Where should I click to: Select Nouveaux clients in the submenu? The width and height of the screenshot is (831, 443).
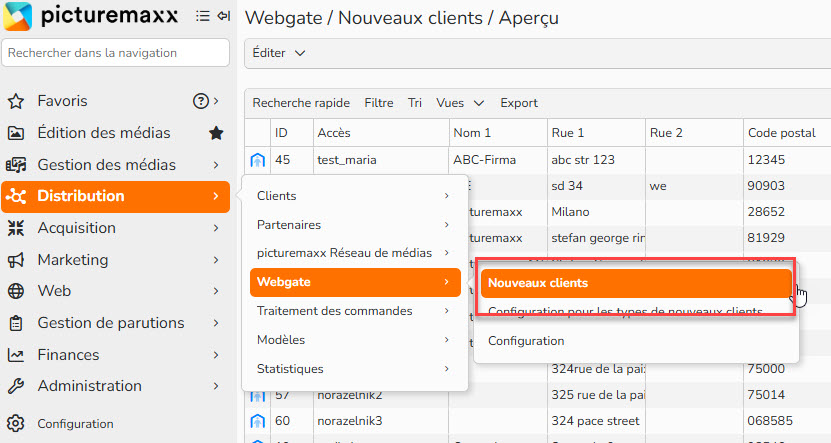pos(636,283)
